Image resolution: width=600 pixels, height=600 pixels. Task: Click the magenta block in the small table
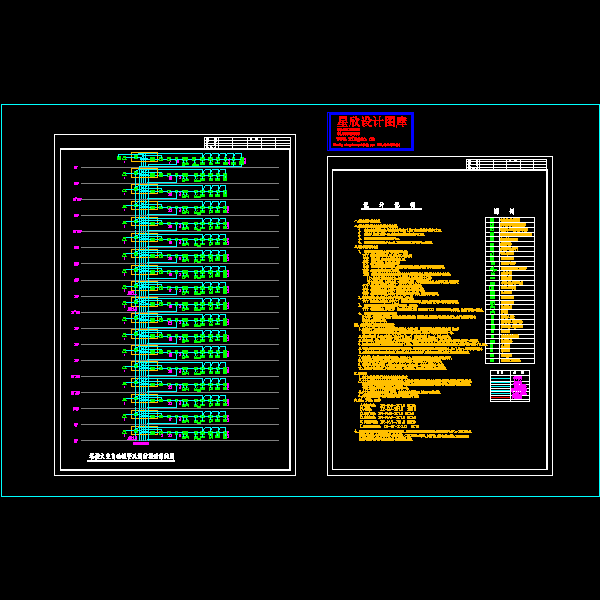(x=518, y=389)
